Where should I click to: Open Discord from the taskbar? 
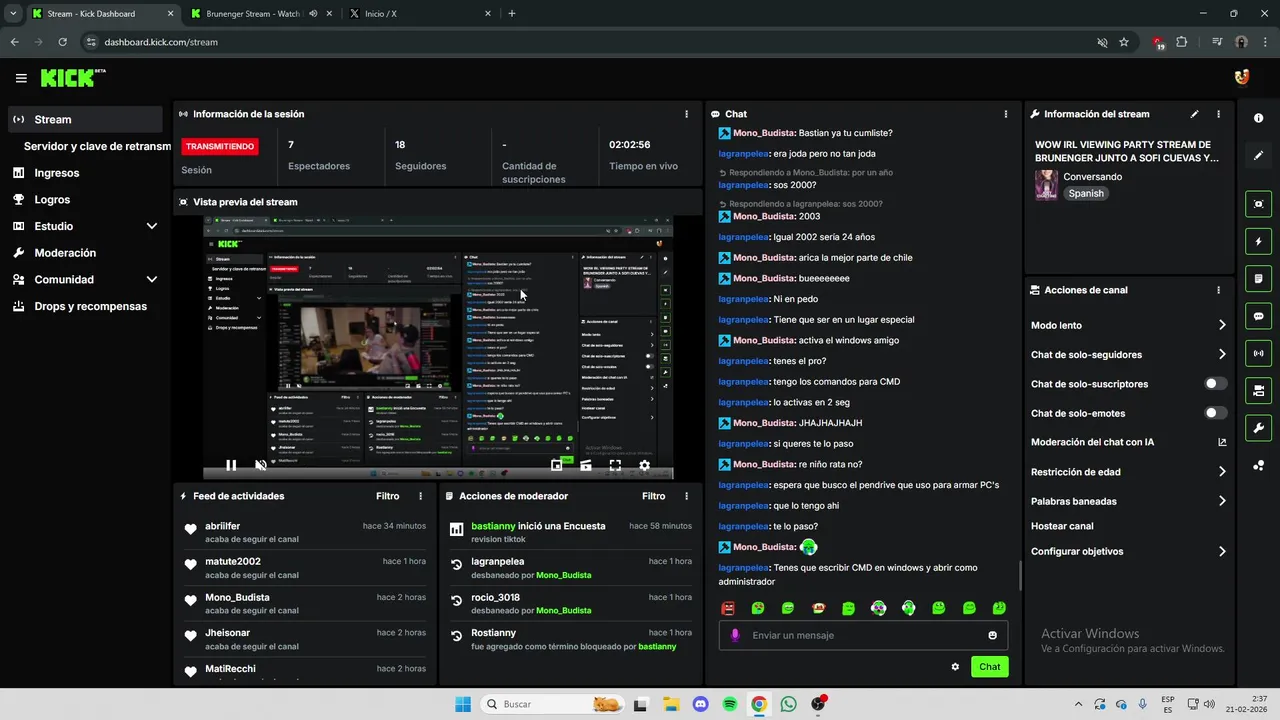tap(700, 704)
